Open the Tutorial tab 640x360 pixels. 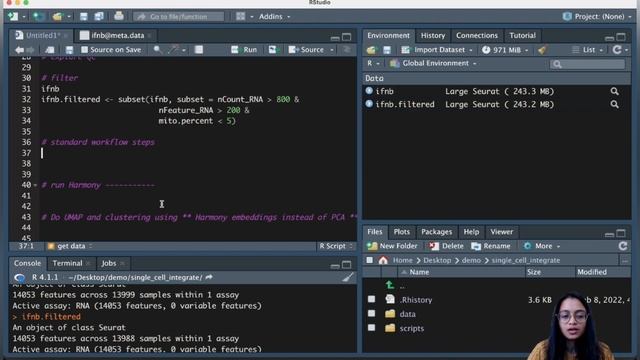522,36
